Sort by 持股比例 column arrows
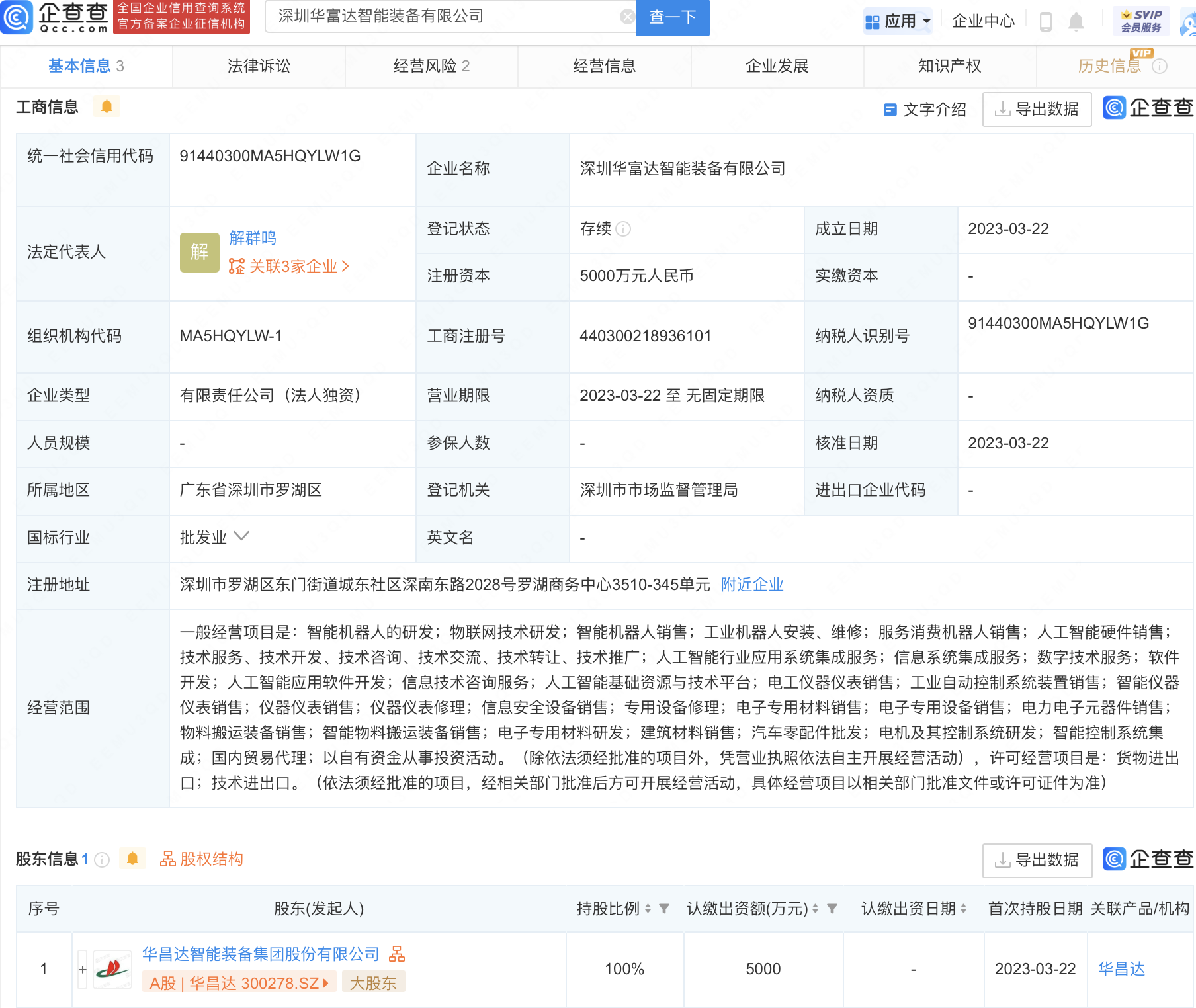The image size is (1196, 1008). [648, 909]
